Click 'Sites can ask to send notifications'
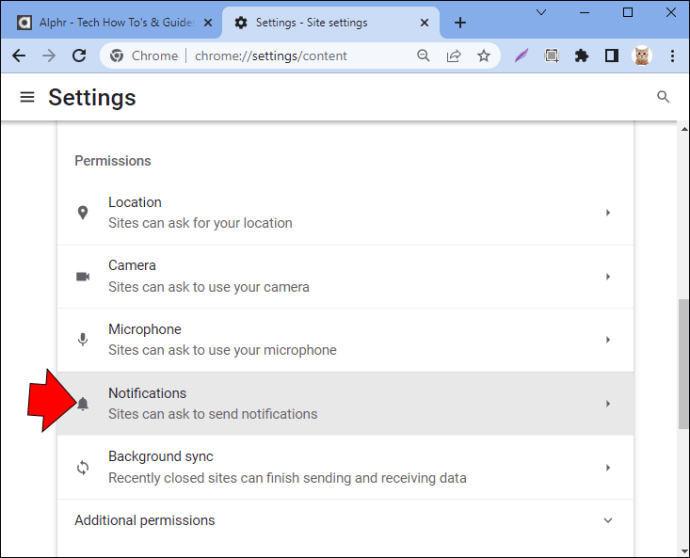The width and height of the screenshot is (690, 558). 213,414
